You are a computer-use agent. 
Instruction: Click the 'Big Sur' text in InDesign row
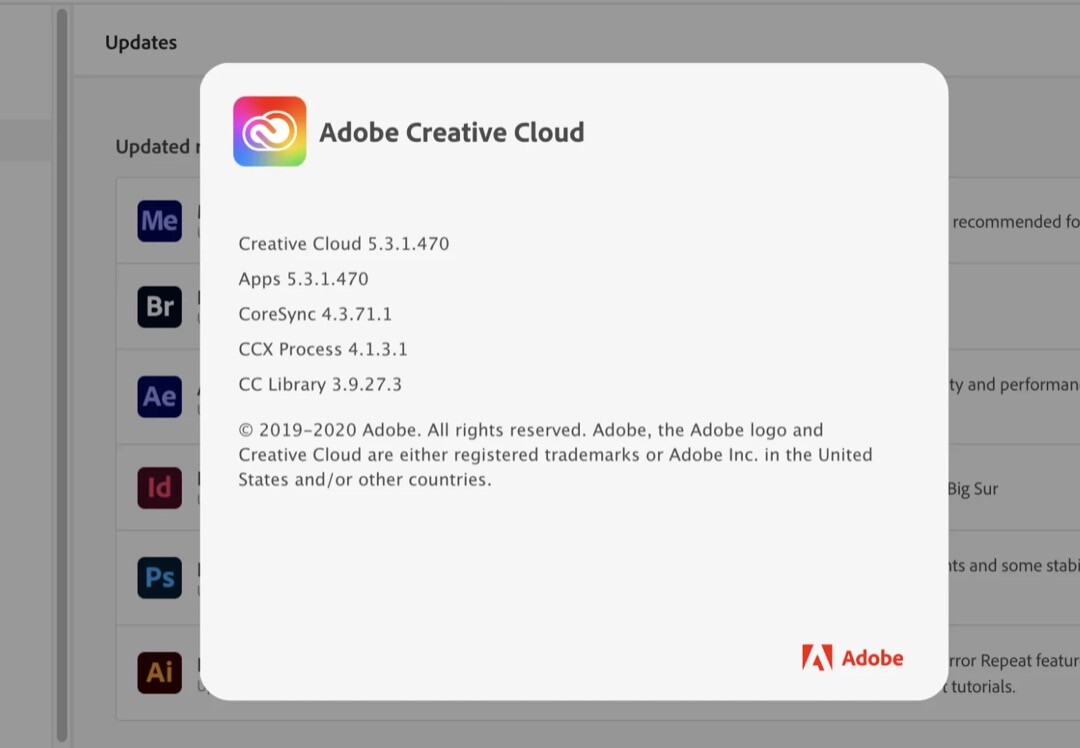pyautogui.click(x=973, y=488)
